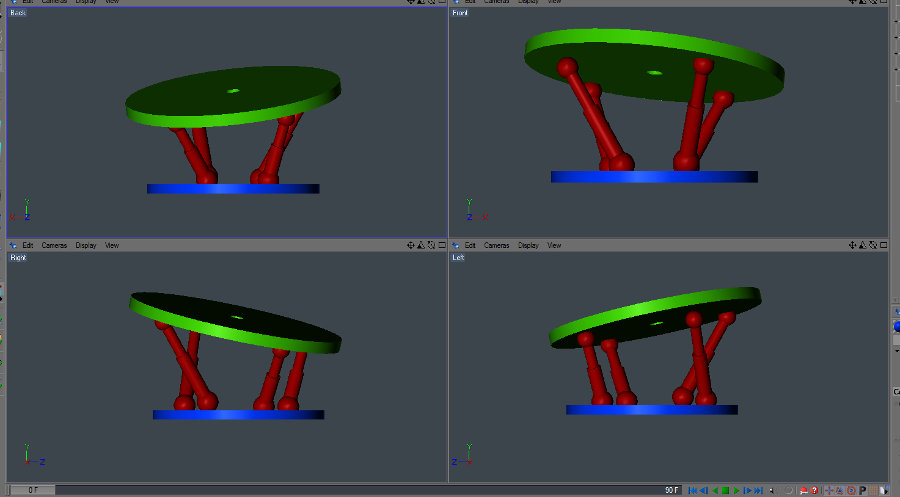The height and width of the screenshot is (497, 900).
Task: Open Cameras menu in Left viewport
Action: (497, 245)
